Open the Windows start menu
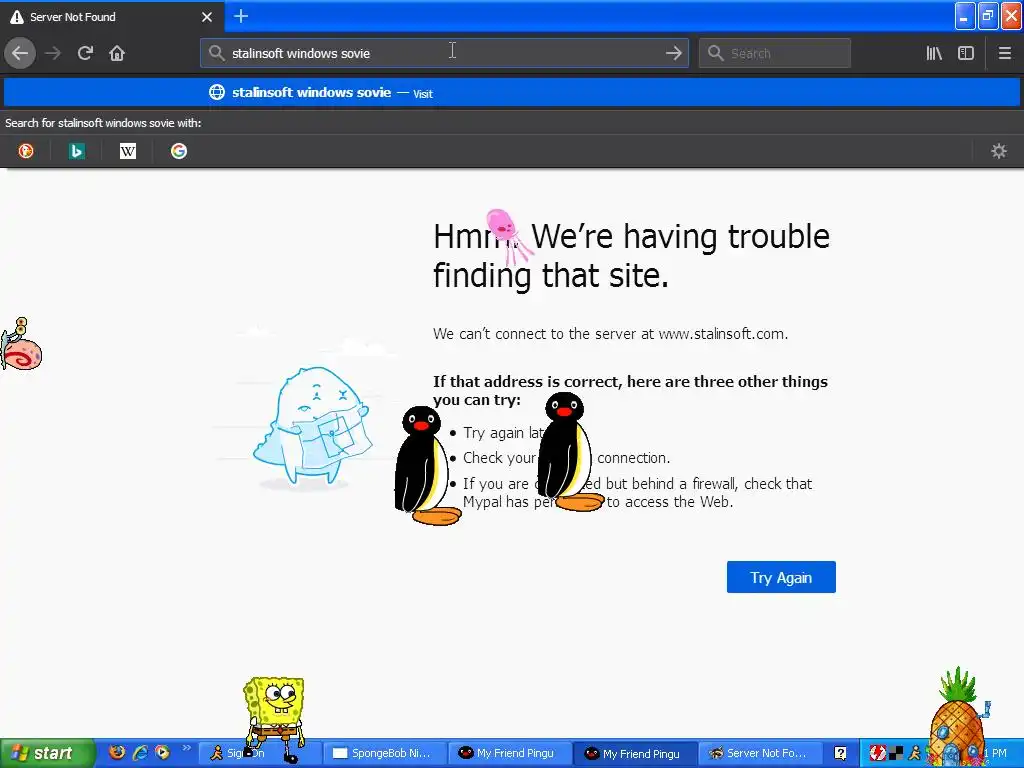The height and width of the screenshot is (768, 1024). coord(47,753)
